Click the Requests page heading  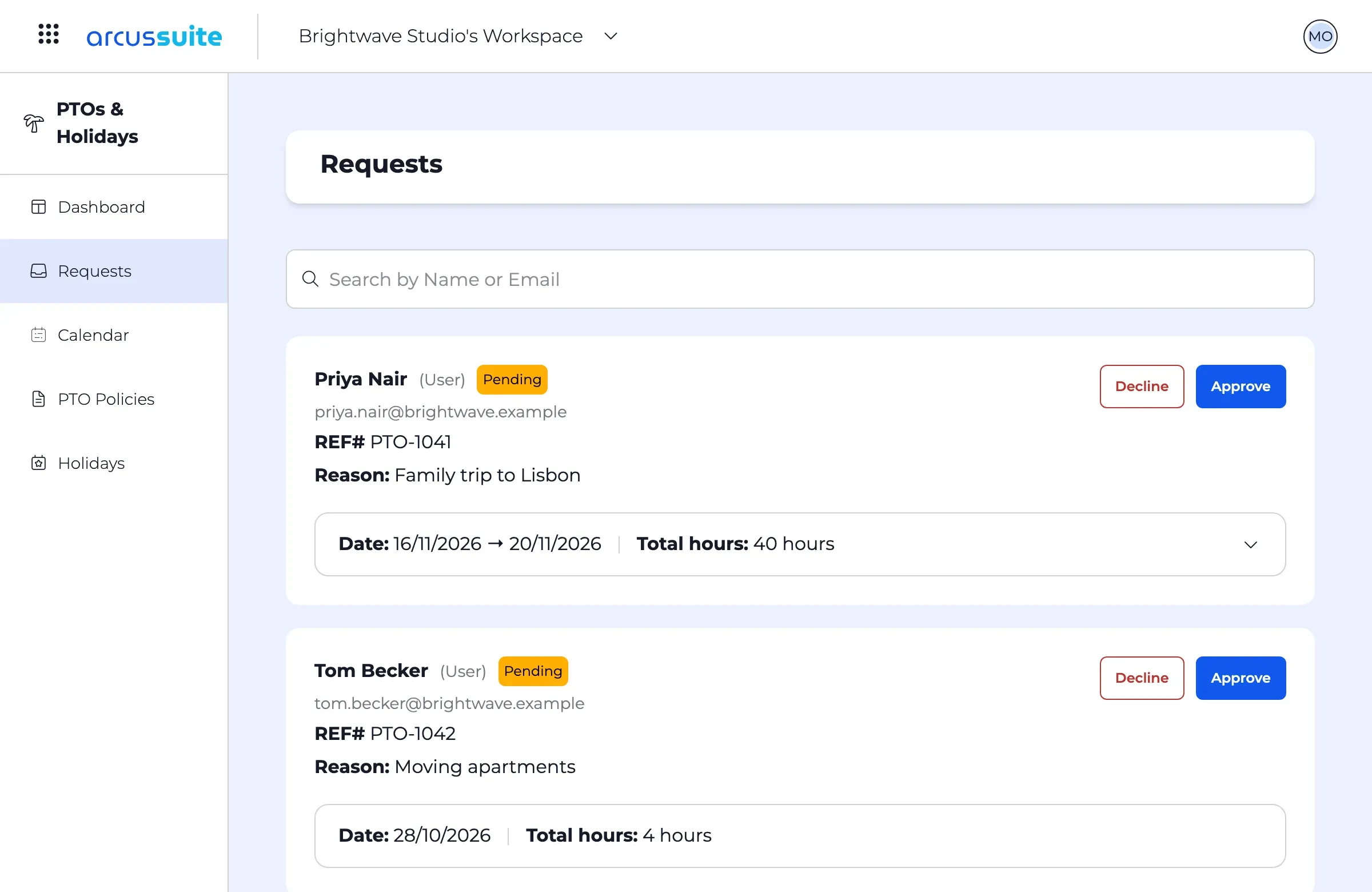381,164
